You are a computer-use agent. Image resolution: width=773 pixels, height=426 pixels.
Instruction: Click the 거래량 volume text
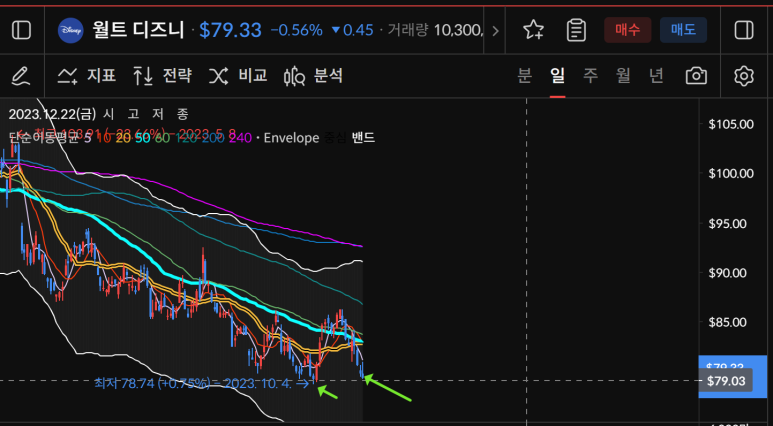coord(409,31)
